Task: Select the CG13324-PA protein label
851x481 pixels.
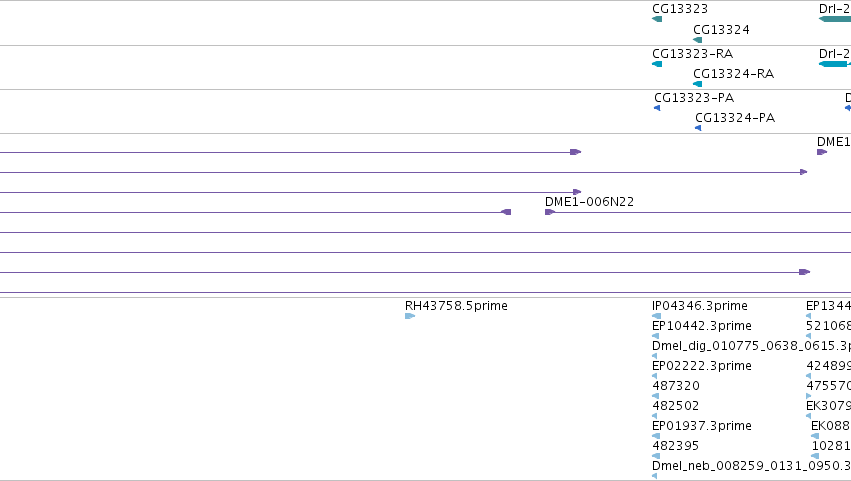Action: [x=735, y=118]
